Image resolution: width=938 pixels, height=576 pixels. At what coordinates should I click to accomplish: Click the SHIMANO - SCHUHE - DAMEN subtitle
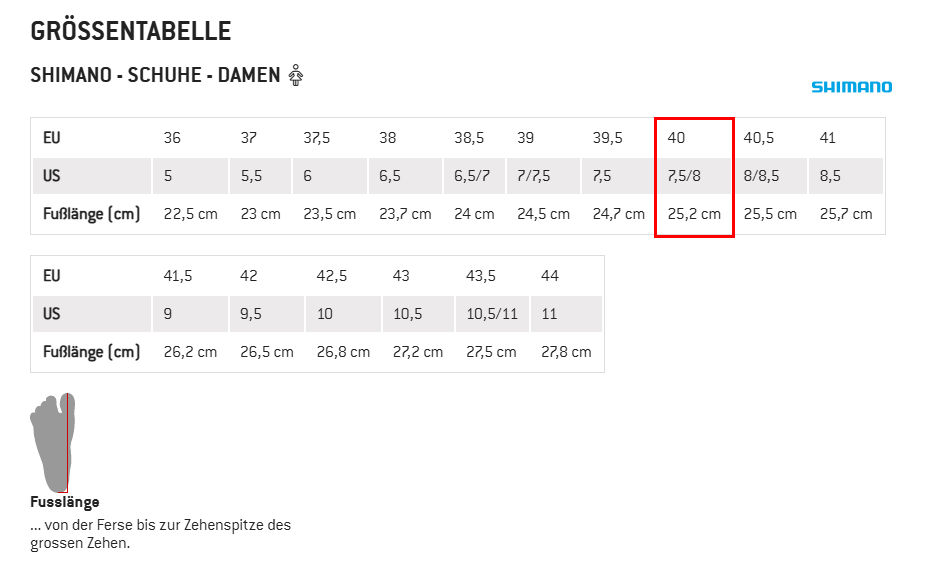pyautogui.click(x=156, y=75)
